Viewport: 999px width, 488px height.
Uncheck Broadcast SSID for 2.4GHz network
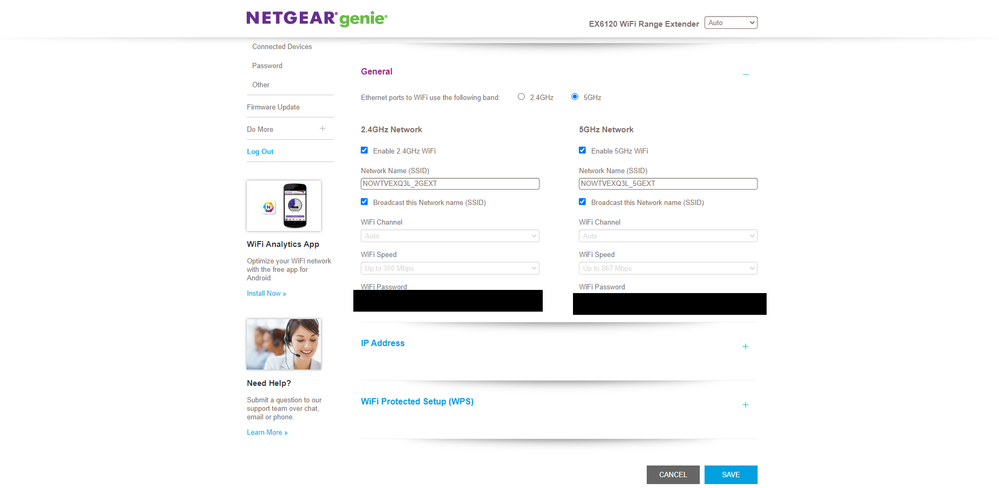(365, 202)
